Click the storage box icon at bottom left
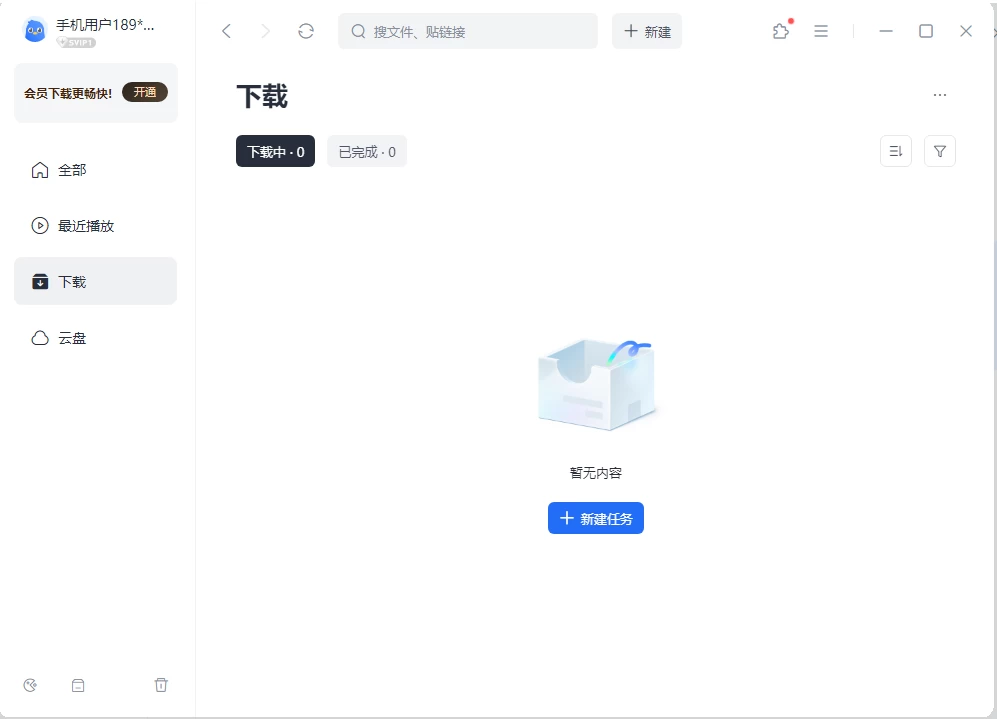This screenshot has width=997, height=719. click(78, 685)
